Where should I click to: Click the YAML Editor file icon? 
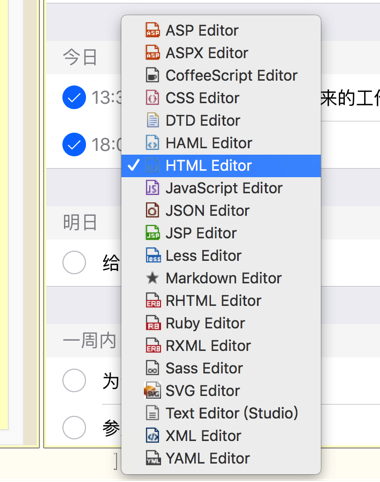click(x=153, y=458)
